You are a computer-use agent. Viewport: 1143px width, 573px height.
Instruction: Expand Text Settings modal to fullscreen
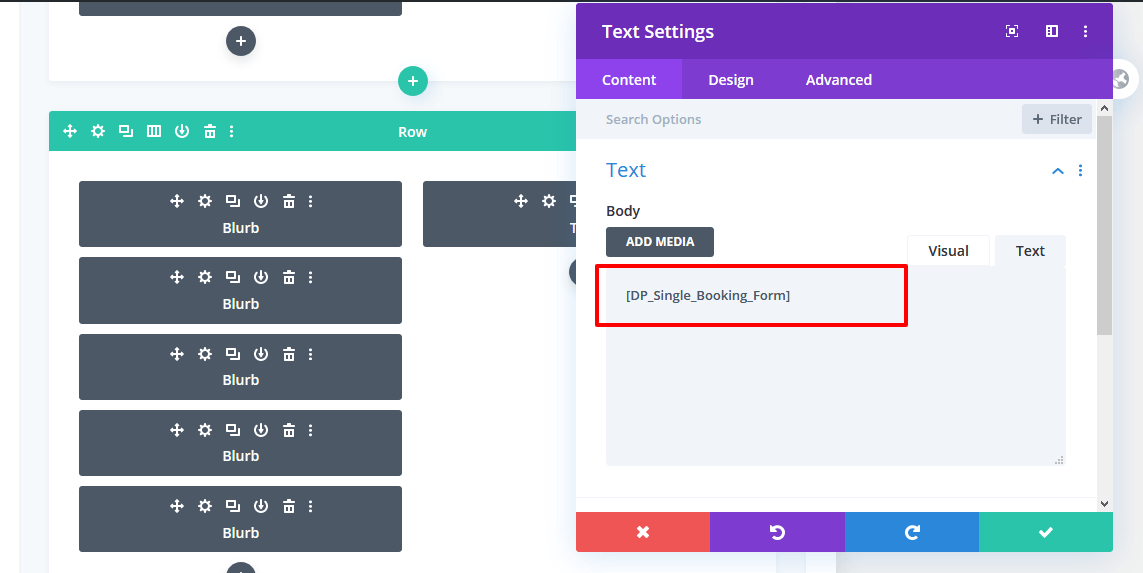point(1012,31)
